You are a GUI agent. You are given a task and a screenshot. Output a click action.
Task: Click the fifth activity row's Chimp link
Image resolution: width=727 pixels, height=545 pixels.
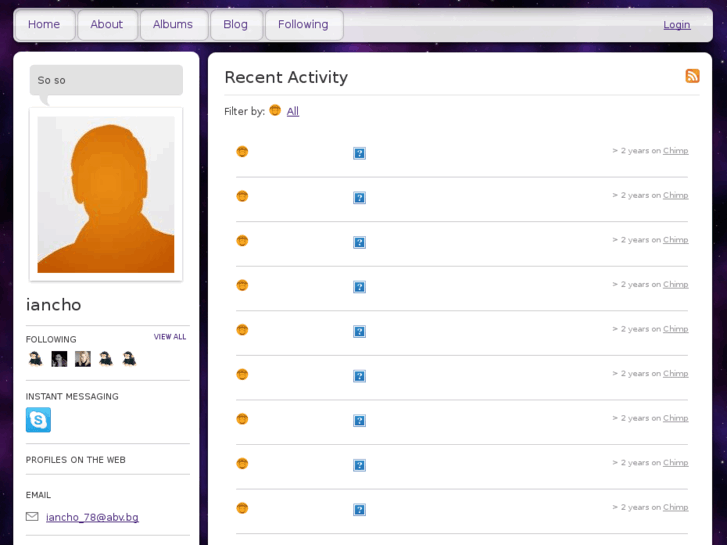click(x=676, y=329)
